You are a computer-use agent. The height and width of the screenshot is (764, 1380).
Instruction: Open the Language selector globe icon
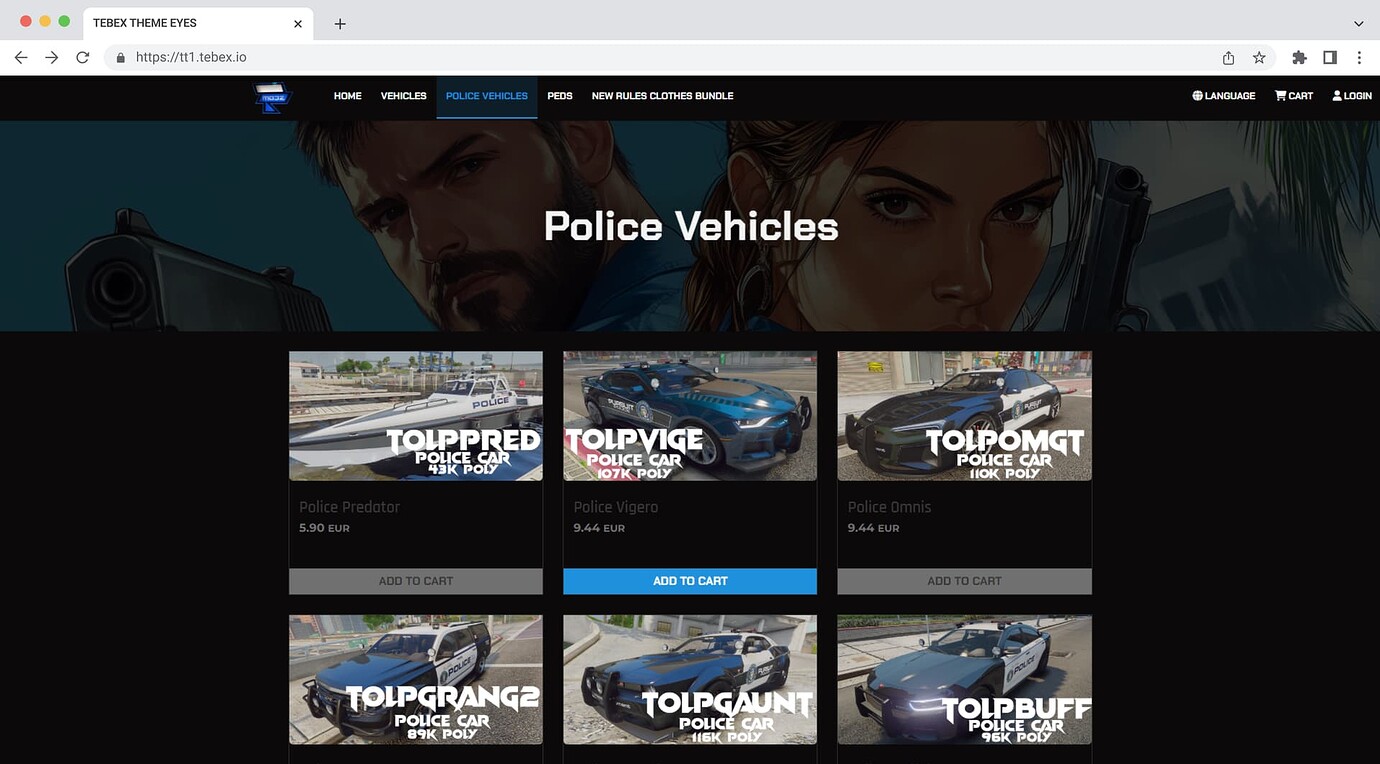(1197, 95)
